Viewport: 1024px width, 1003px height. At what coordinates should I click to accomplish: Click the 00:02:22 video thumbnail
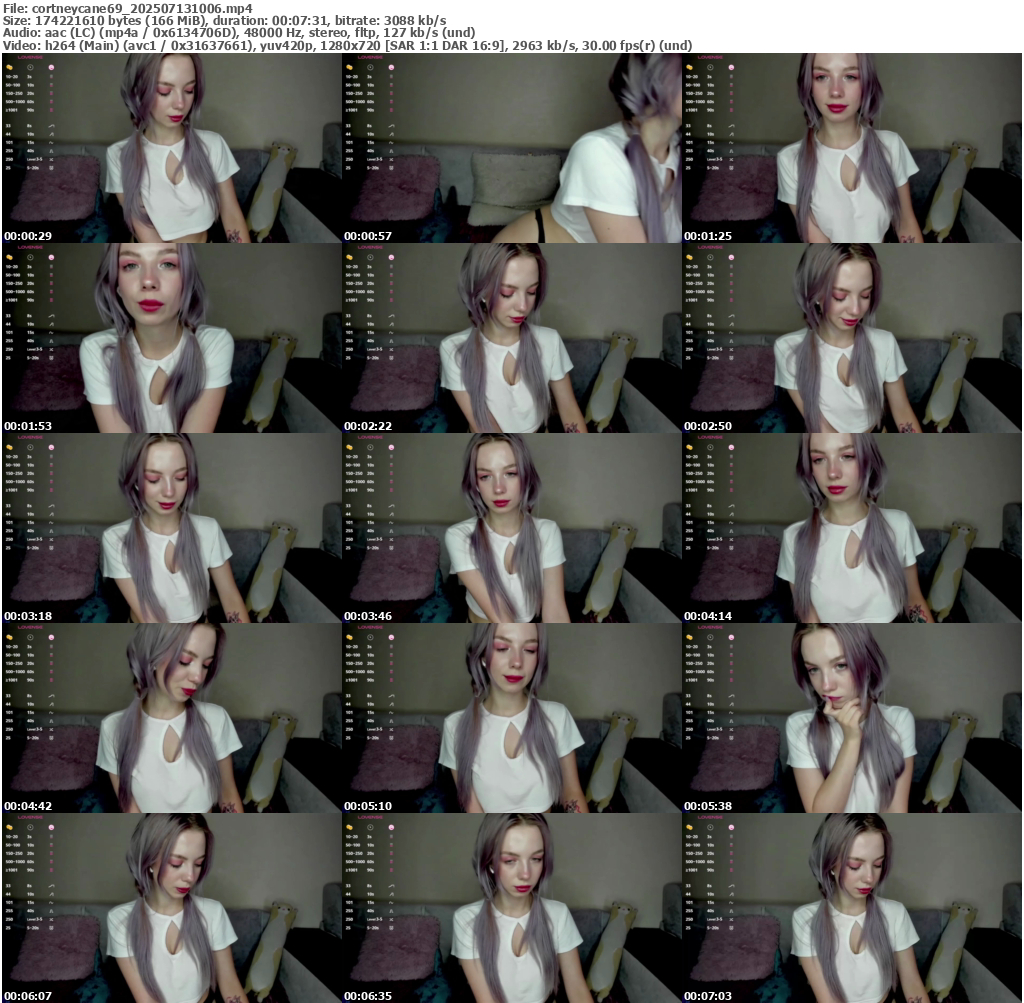pos(511,338)
